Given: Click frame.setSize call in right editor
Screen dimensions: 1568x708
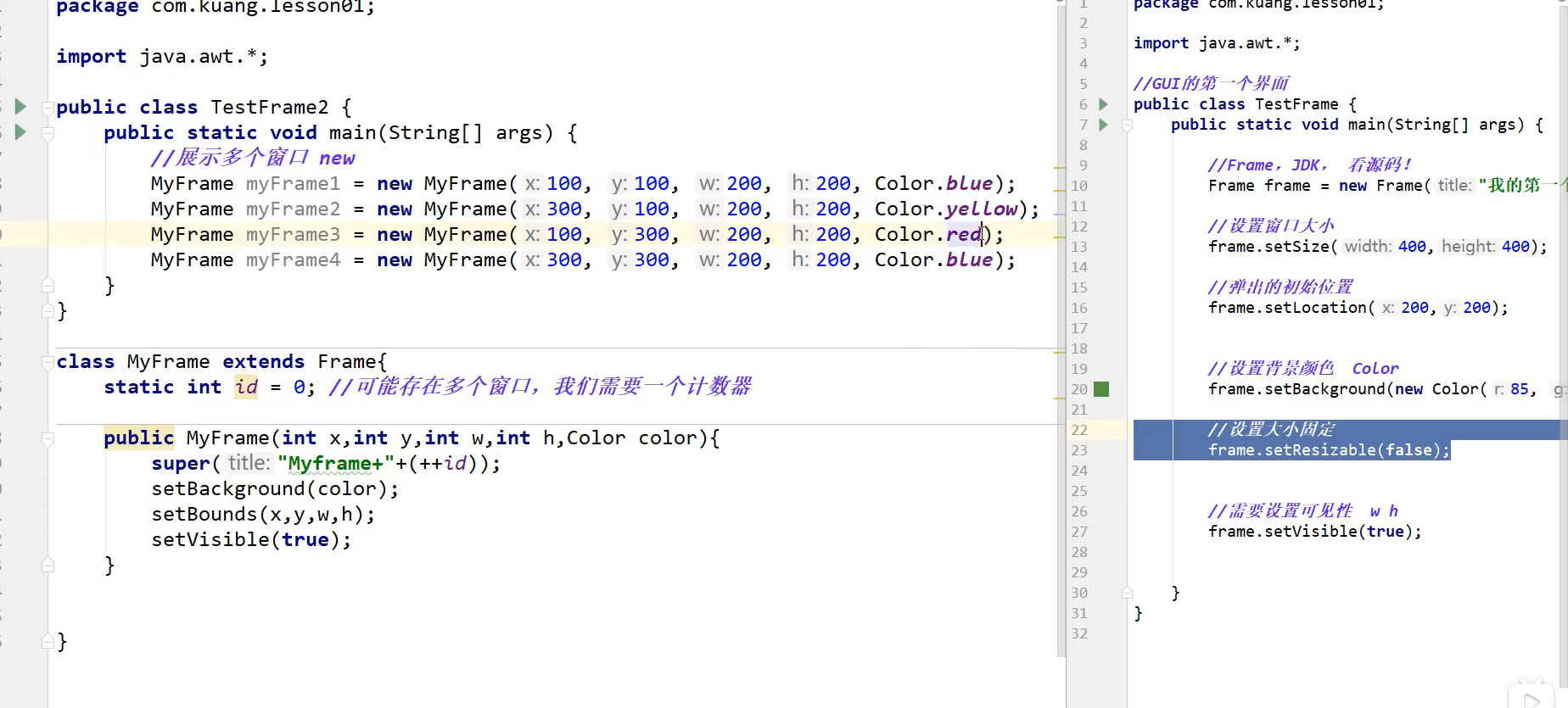Looking at the screenshot, I should click(x=1377, y=247).
